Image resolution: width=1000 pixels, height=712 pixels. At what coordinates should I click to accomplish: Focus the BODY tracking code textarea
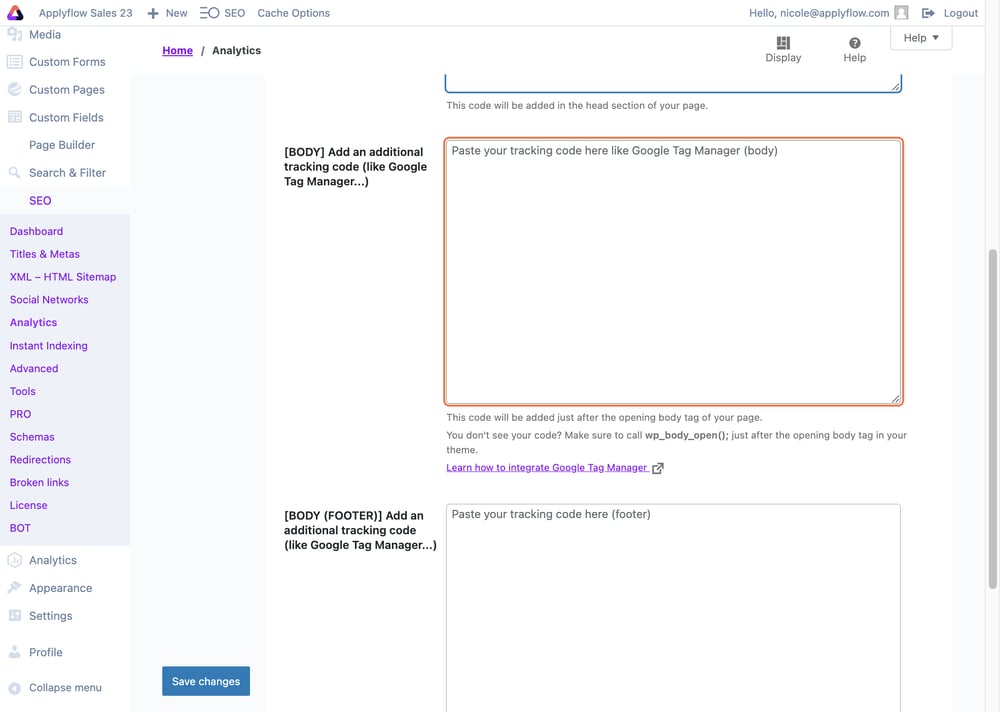673,272
